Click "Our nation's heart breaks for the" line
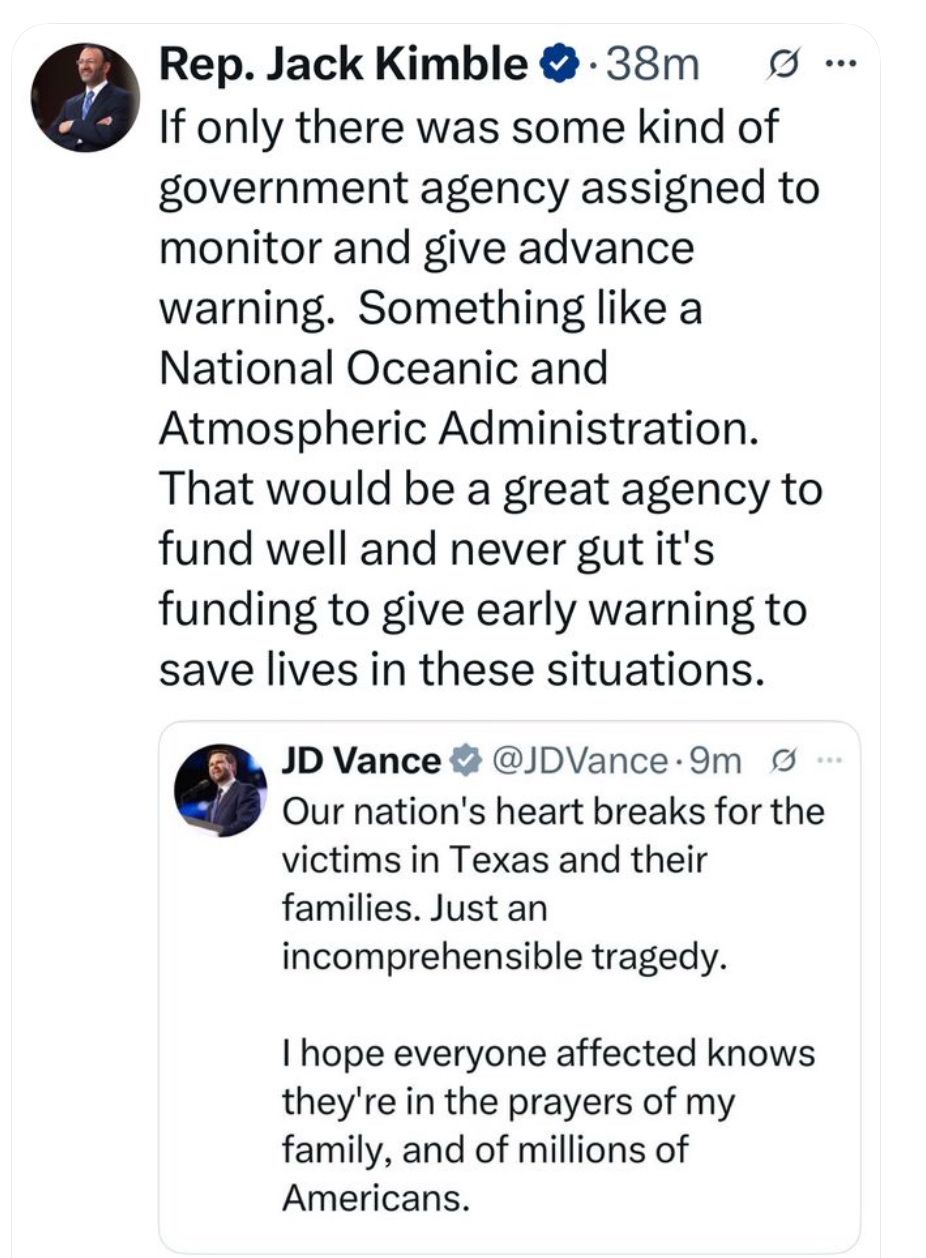Image resolution: width=926 pixels, height=1258 pixels. pos(554,810)
